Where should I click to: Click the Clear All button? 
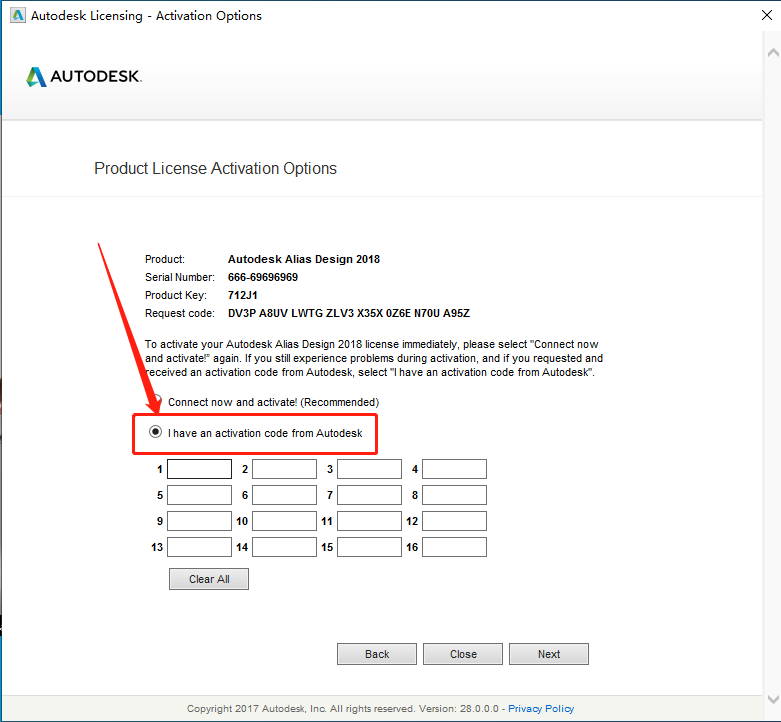pyautogui.click(x=209, y=579)
